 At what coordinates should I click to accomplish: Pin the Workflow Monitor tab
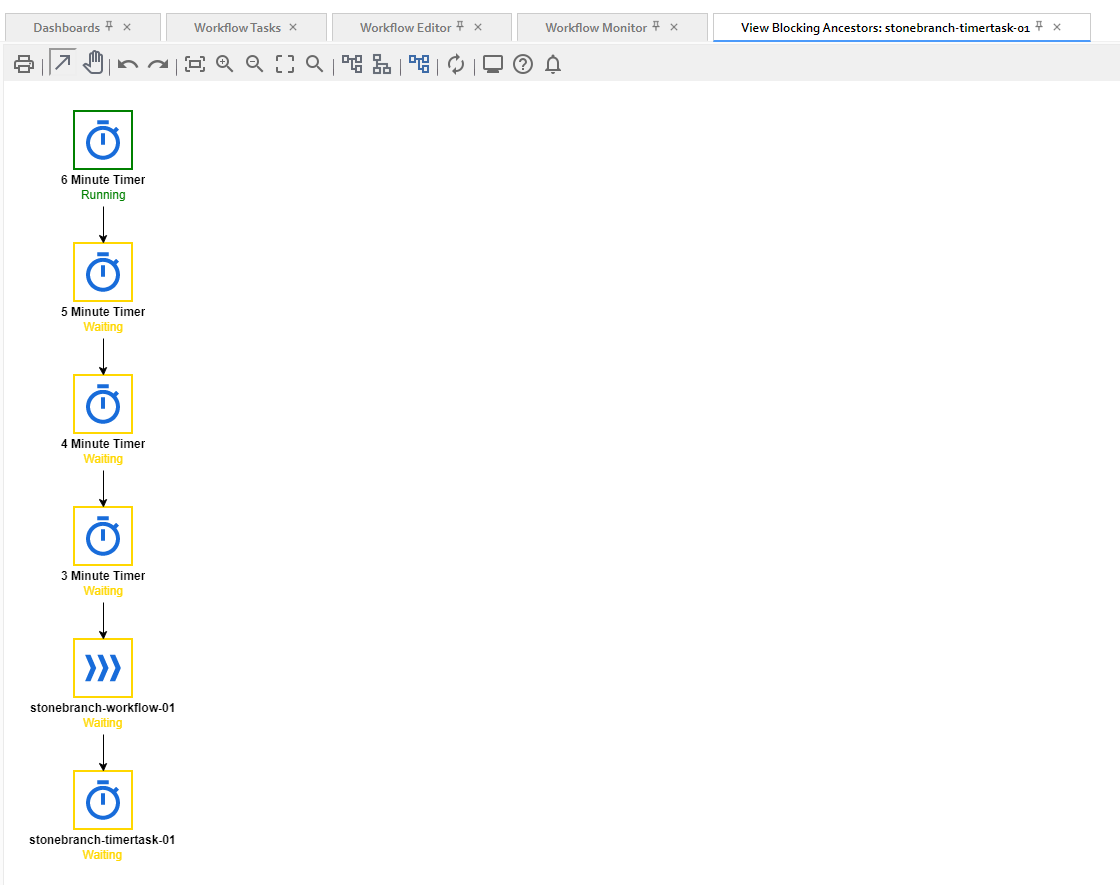[656, 27]
